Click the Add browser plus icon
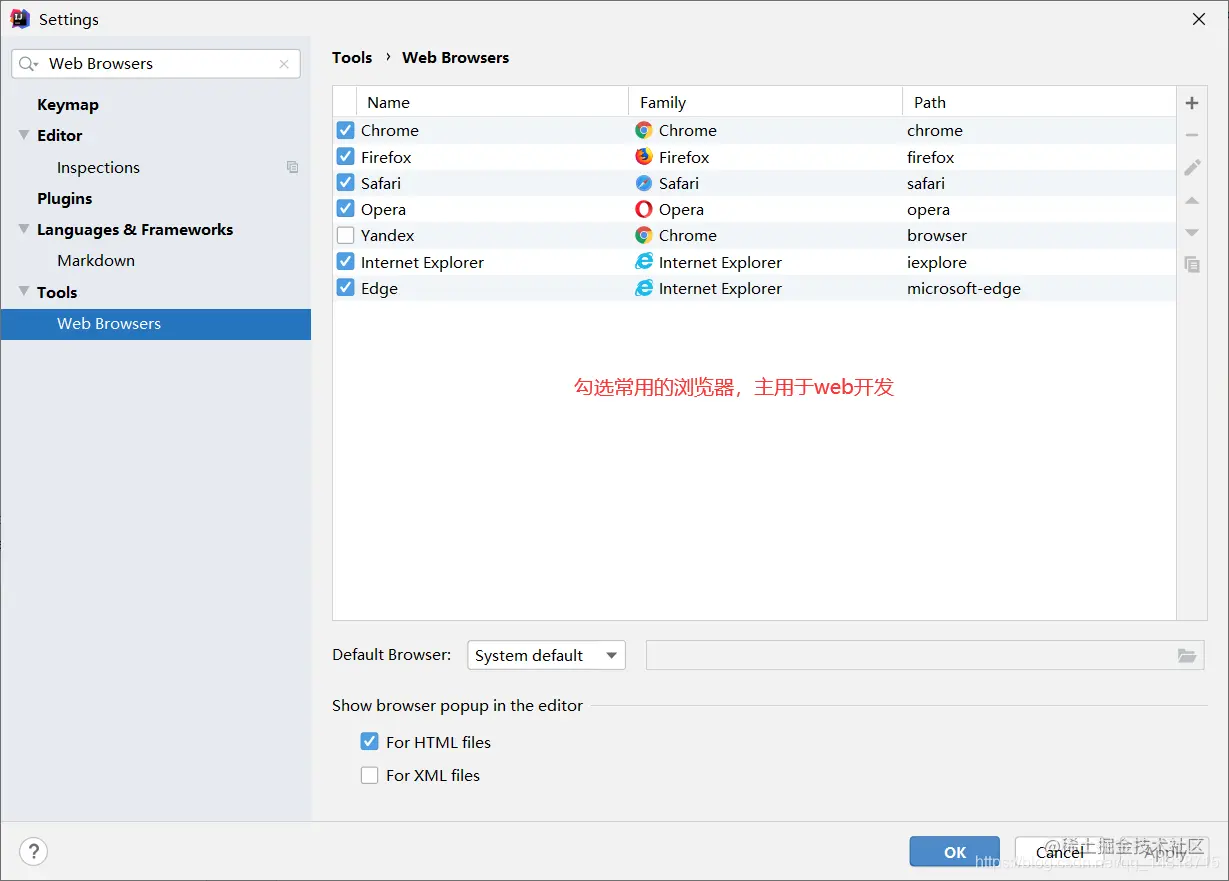 coord(1191,103)
